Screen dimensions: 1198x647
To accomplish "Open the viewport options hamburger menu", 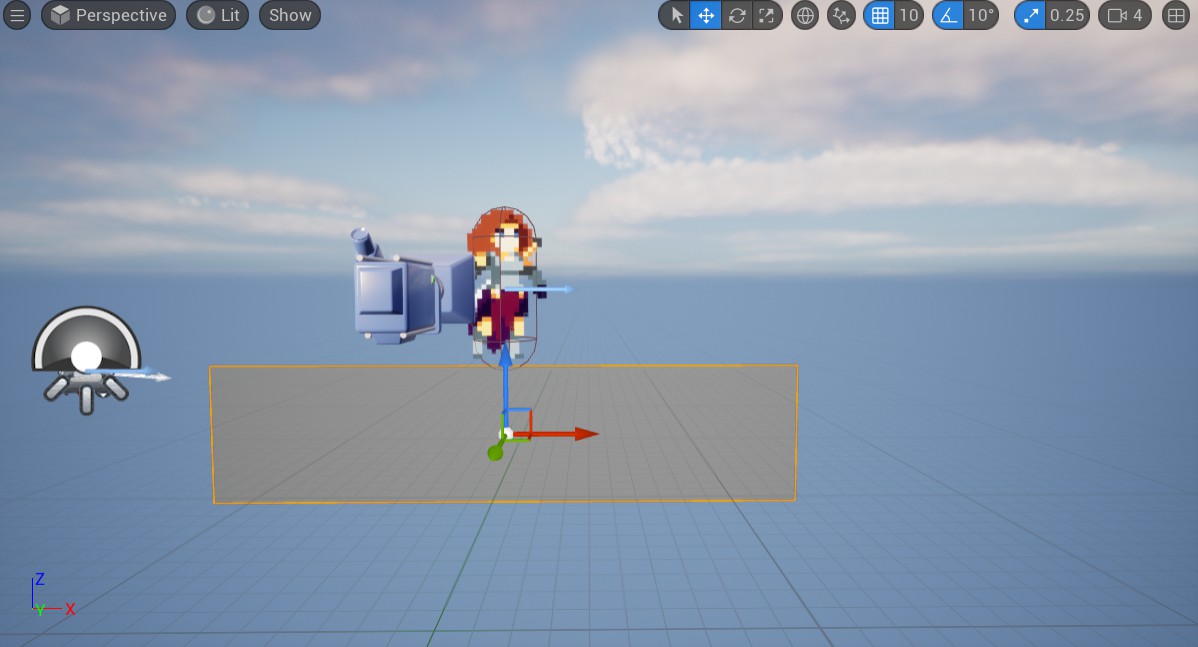I will tap(17, 15).
